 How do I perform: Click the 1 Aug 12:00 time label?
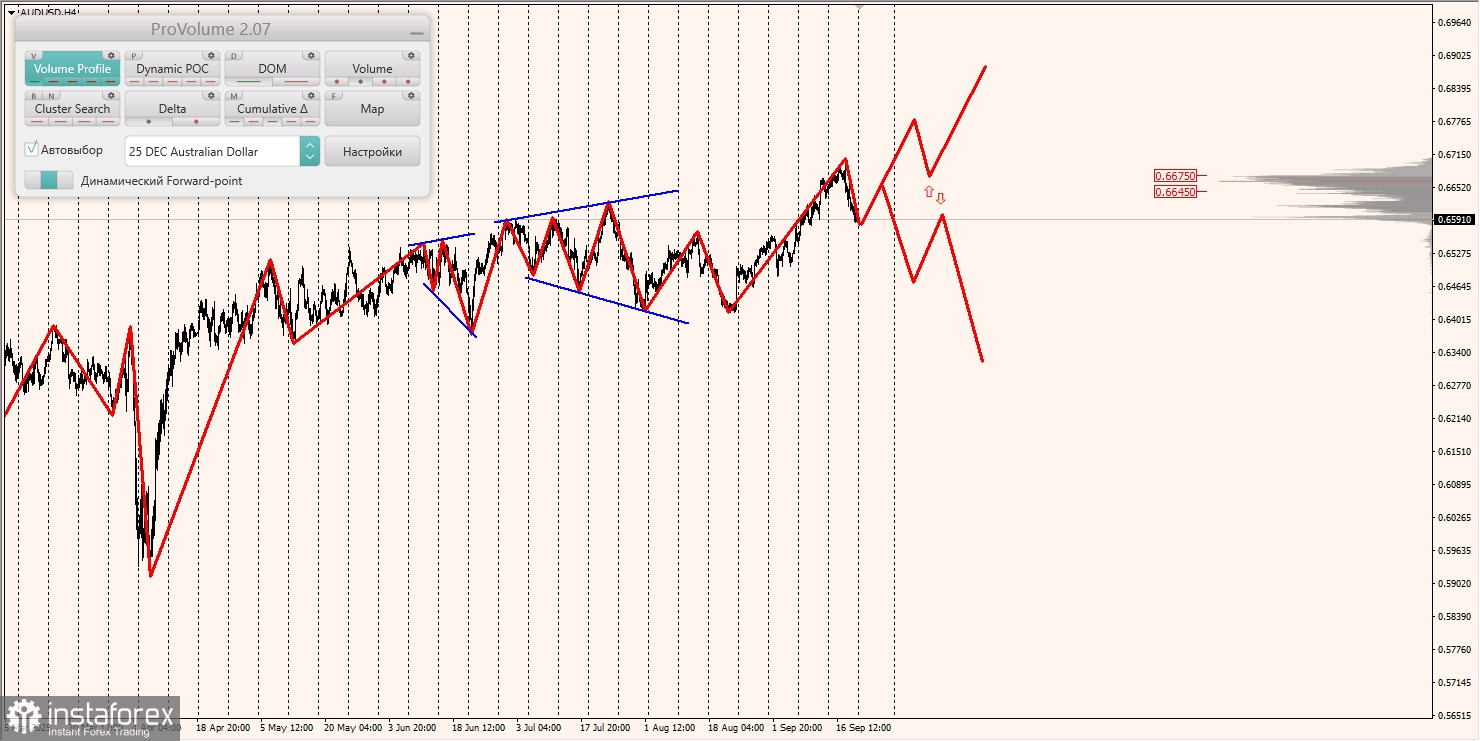click(x=670, y=728)
